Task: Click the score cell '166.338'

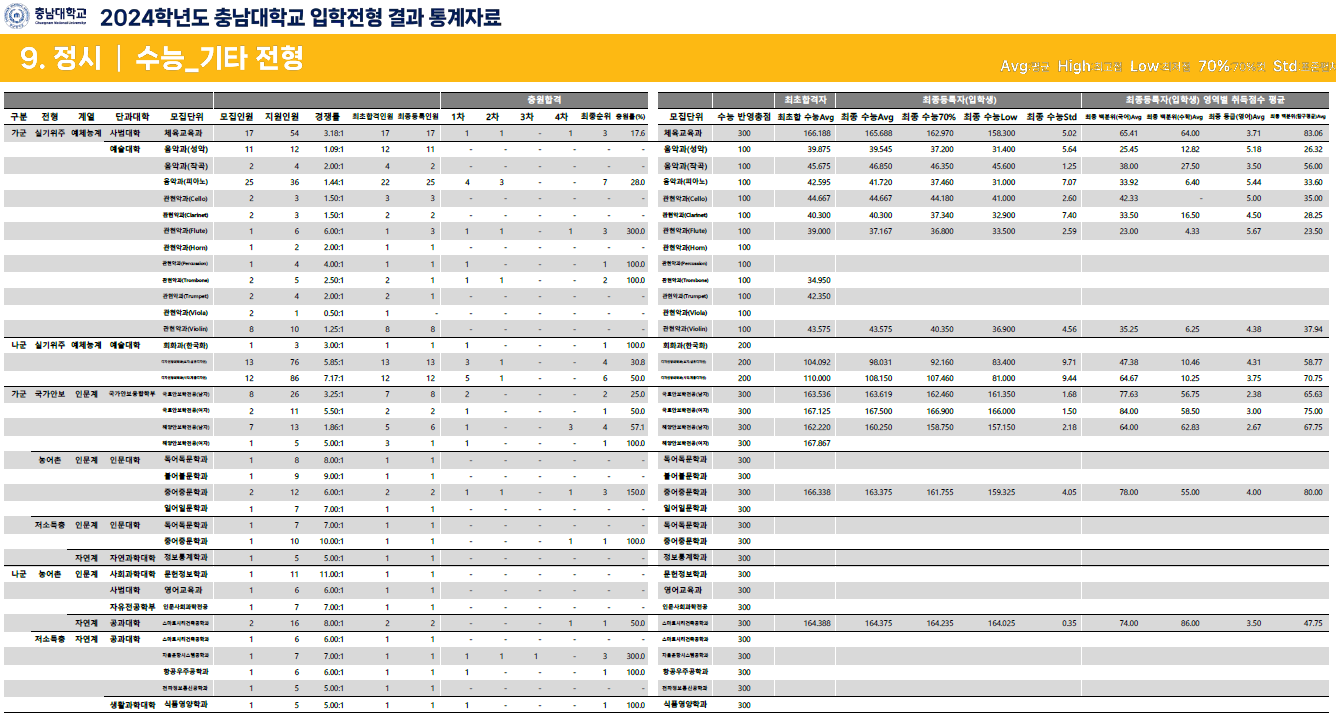Action: pyautogui.click(x=818, y=492)
